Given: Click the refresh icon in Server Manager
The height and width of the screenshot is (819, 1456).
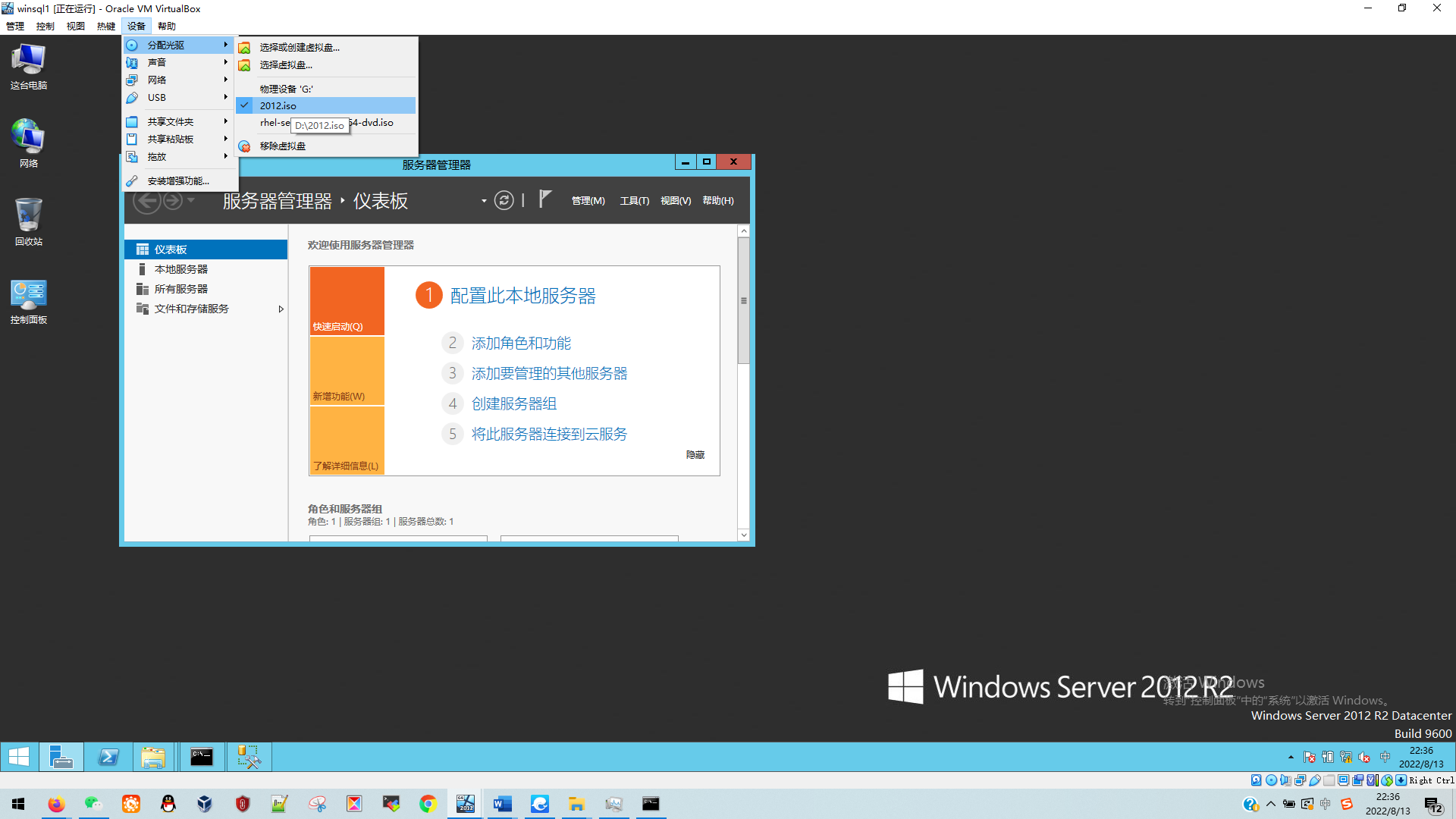Looking at the screenshot, I should 504,200.
